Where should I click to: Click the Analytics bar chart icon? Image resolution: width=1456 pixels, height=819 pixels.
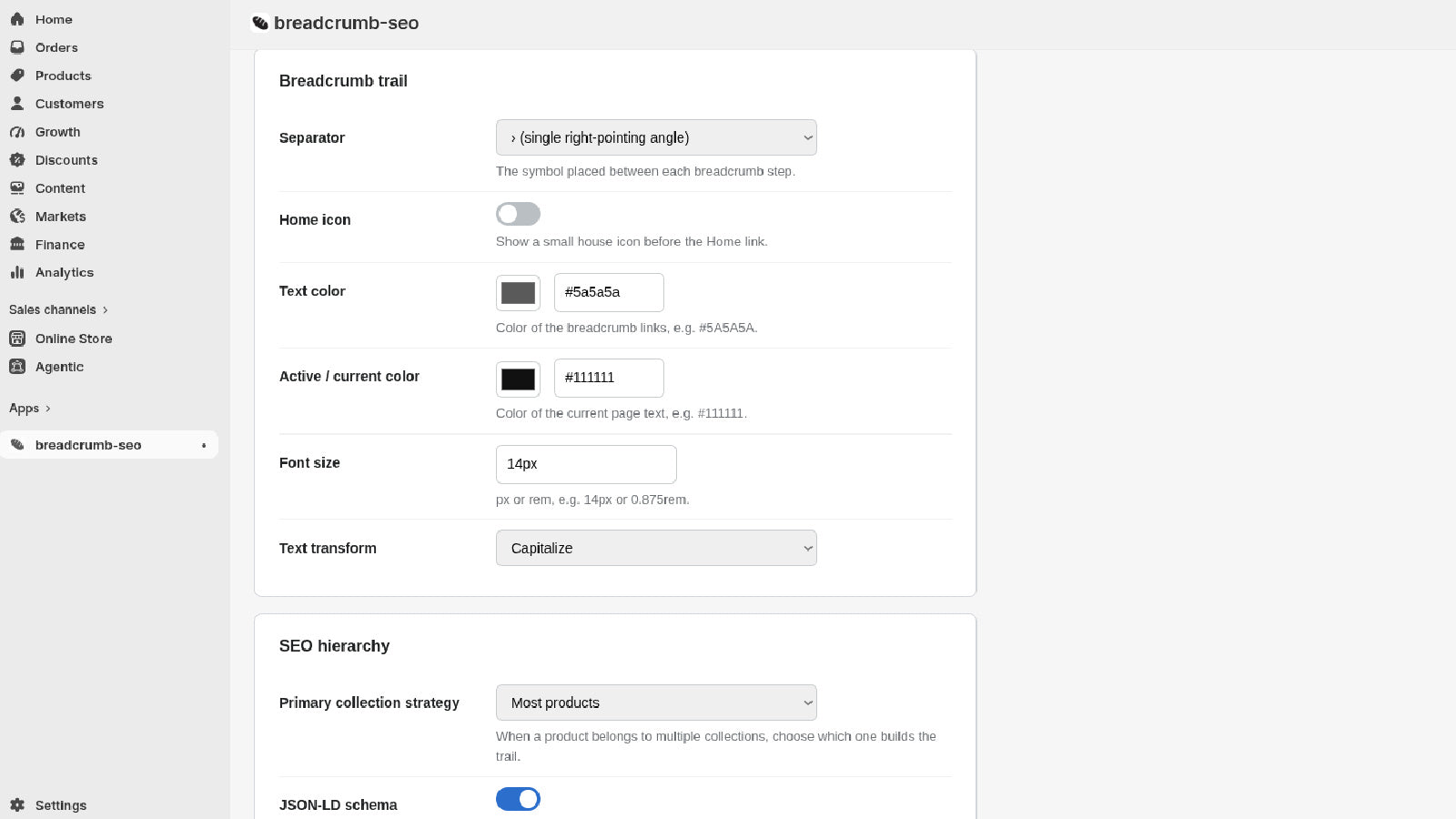(17, 272)
